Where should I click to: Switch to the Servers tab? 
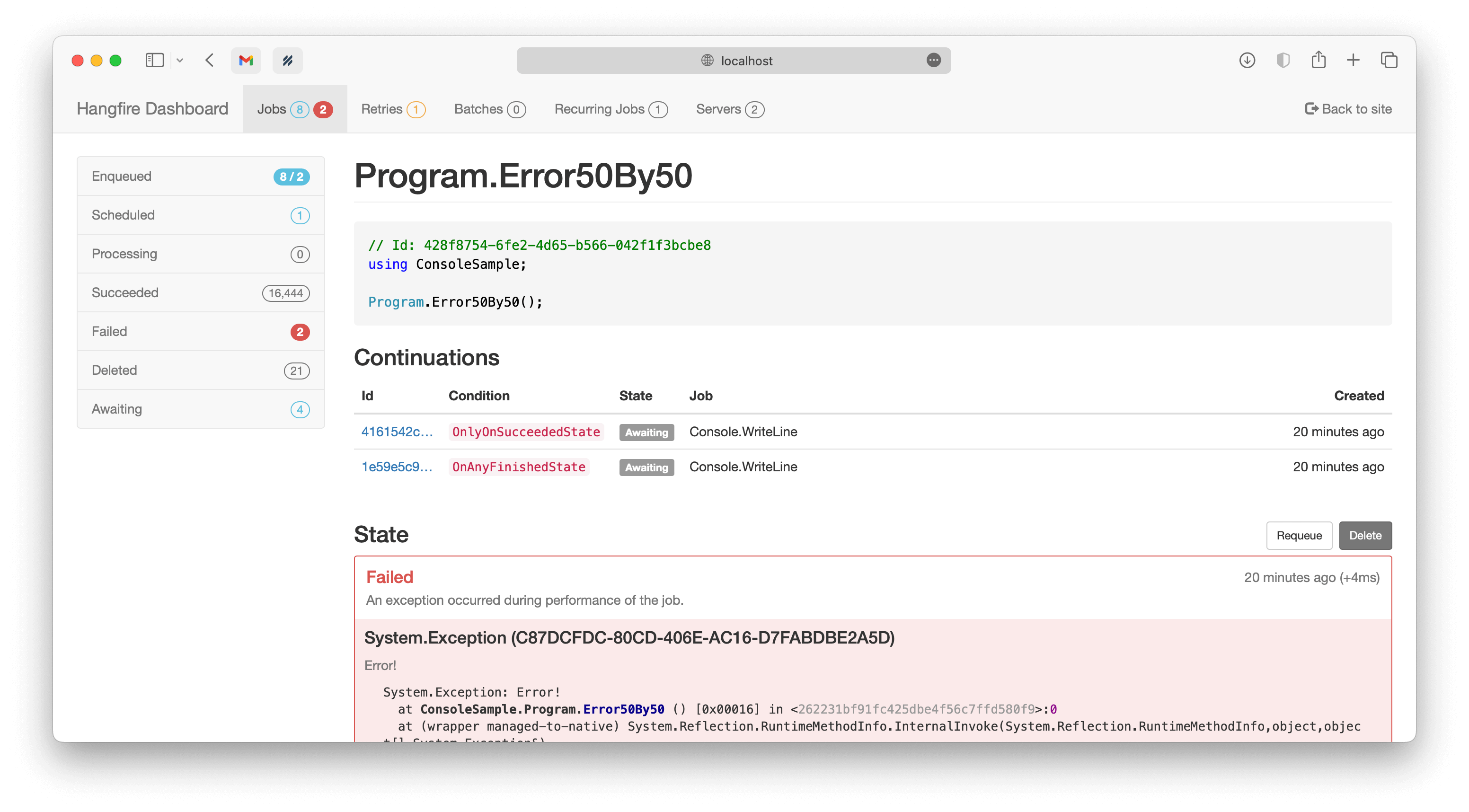click(730, 109)
